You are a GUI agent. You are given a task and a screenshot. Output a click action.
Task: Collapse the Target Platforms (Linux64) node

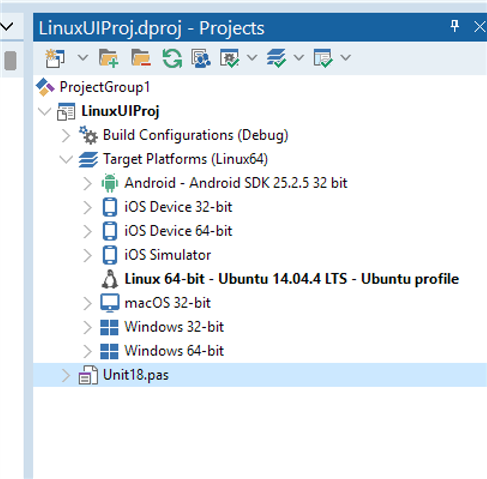pyautogui.click(x=66, y=159)
